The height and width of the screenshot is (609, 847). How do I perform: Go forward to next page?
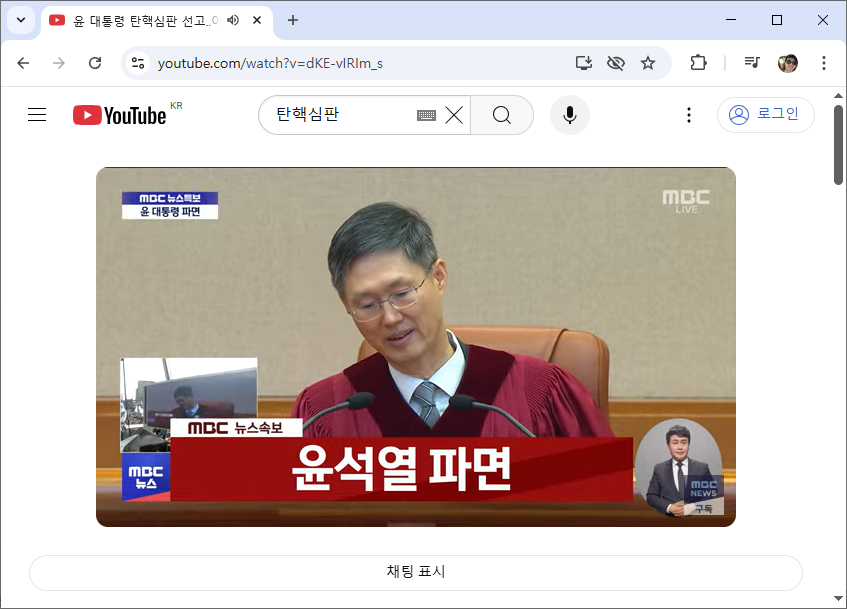coord(59,63)
